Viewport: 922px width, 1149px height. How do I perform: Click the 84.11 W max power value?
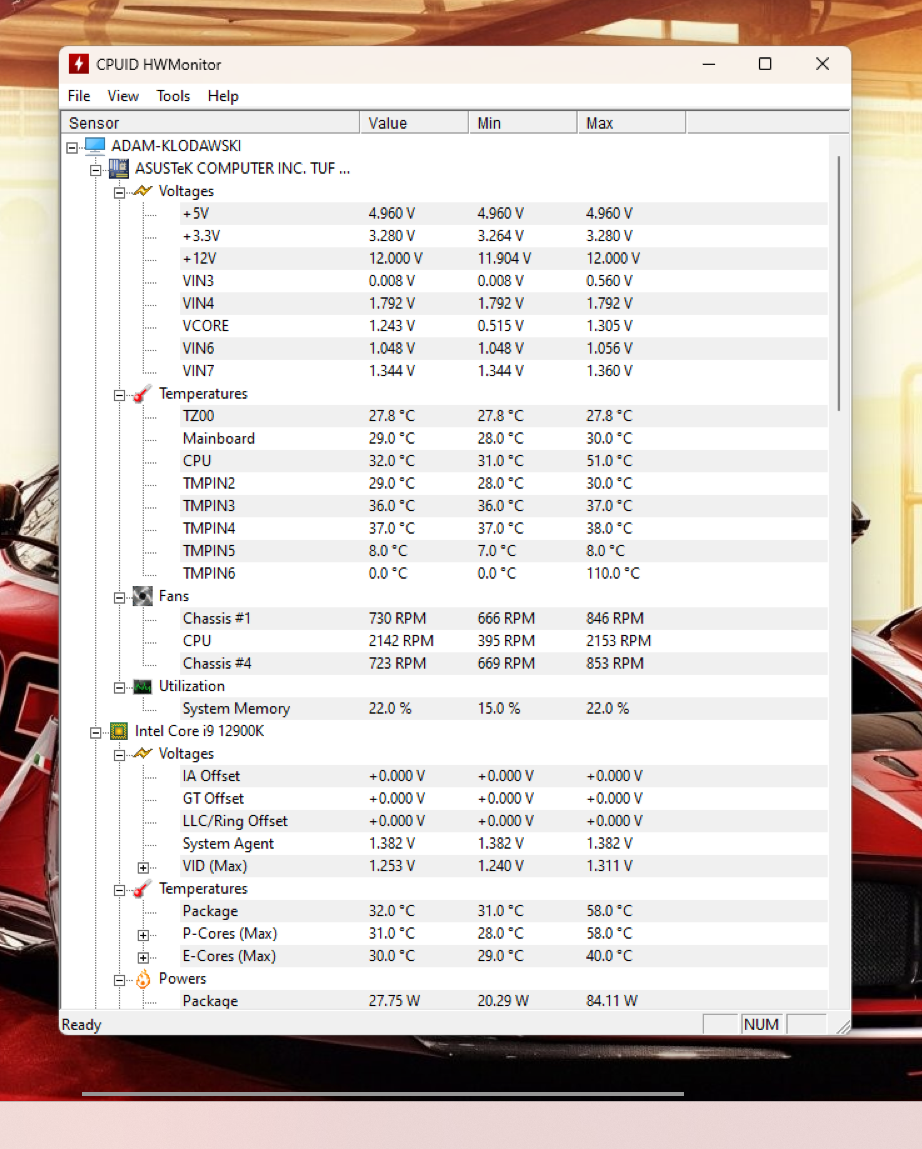tap(612, 1001)
